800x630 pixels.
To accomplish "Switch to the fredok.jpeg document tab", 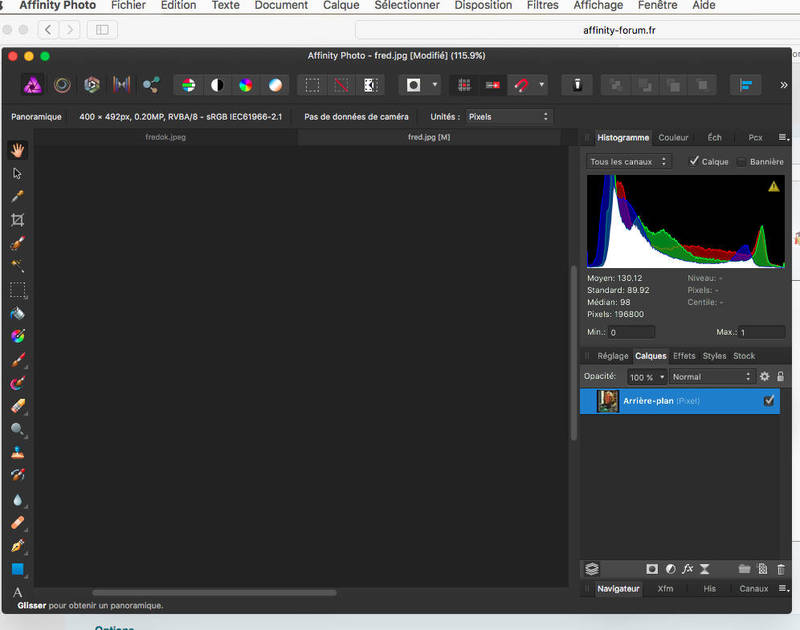I will 165,137.
